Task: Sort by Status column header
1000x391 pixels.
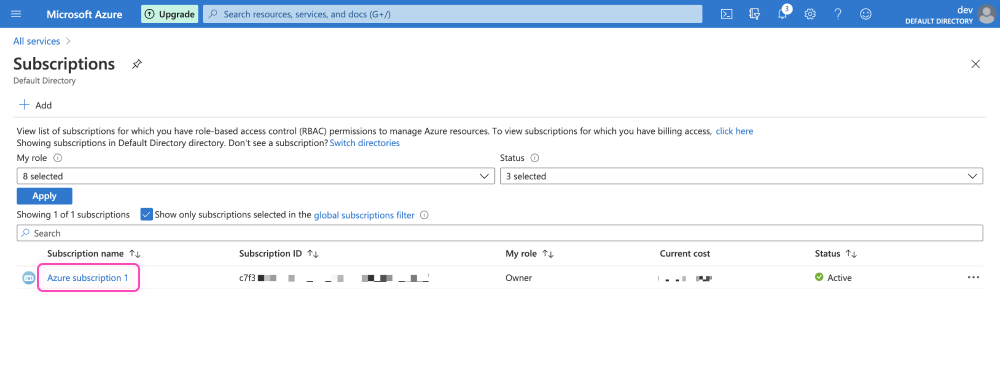Action: coord(836,254)
